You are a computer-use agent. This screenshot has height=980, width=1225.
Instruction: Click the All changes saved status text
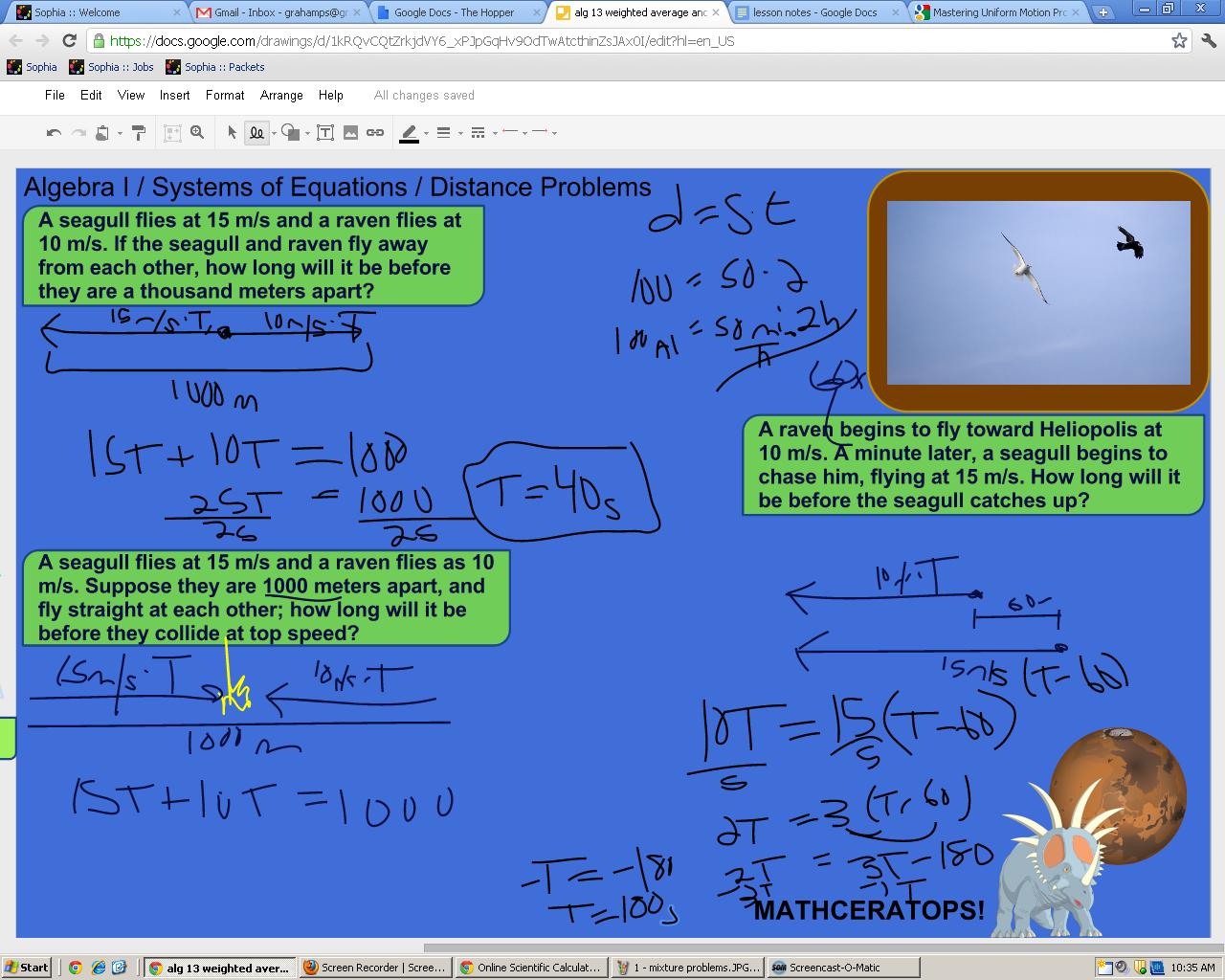click(423, 95)
